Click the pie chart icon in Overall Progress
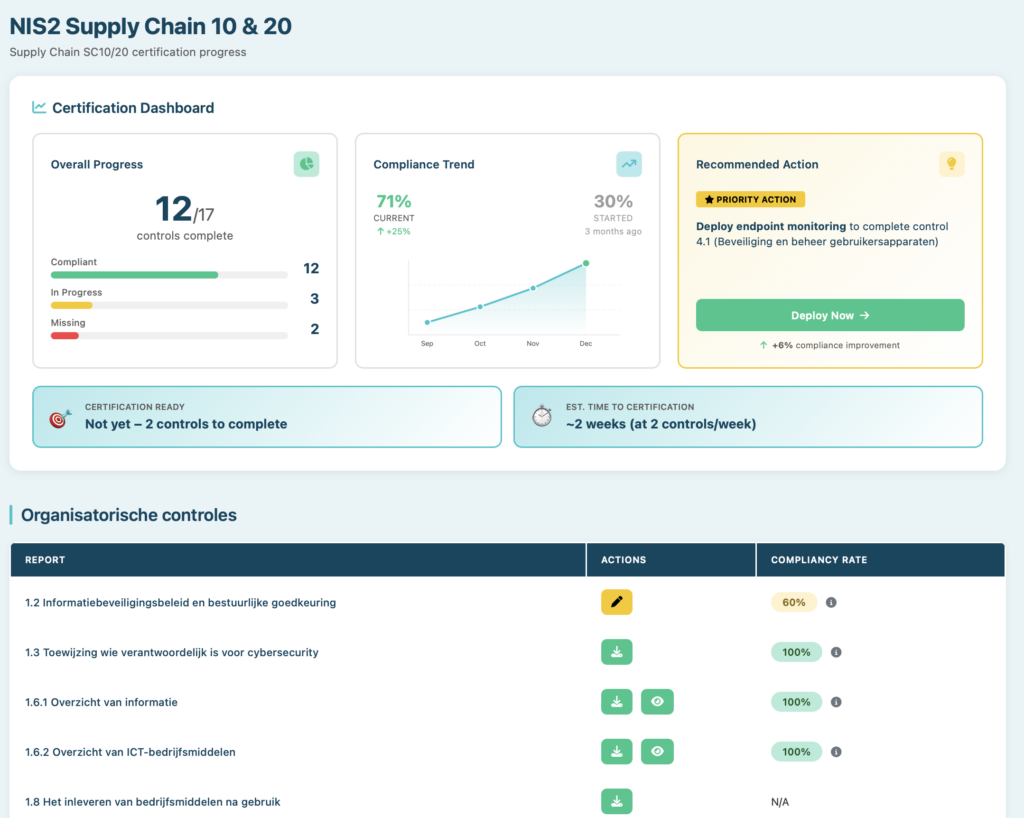1024x818 pixels. [x=306, y=164]
